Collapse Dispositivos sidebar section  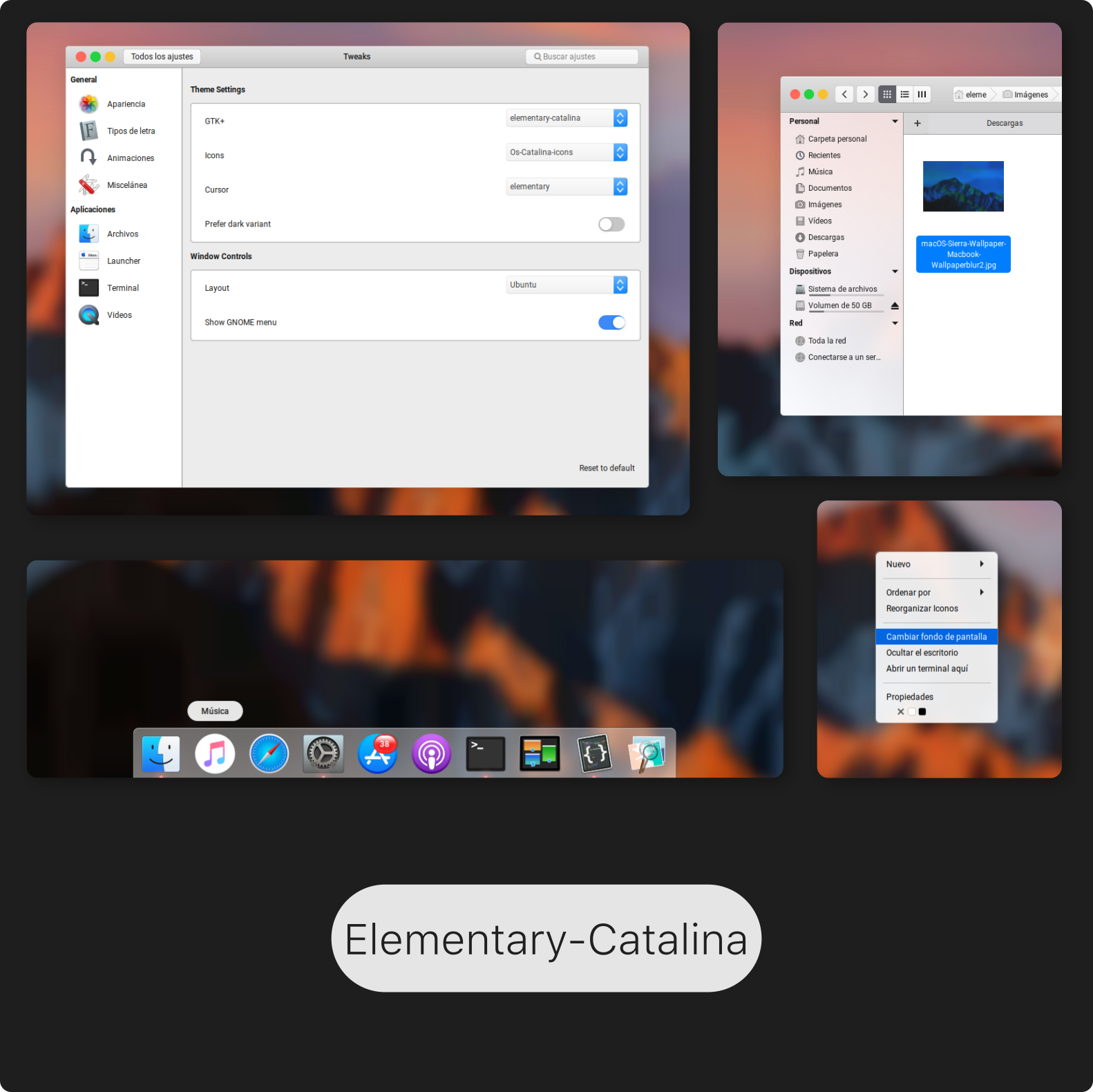[895, 272]
